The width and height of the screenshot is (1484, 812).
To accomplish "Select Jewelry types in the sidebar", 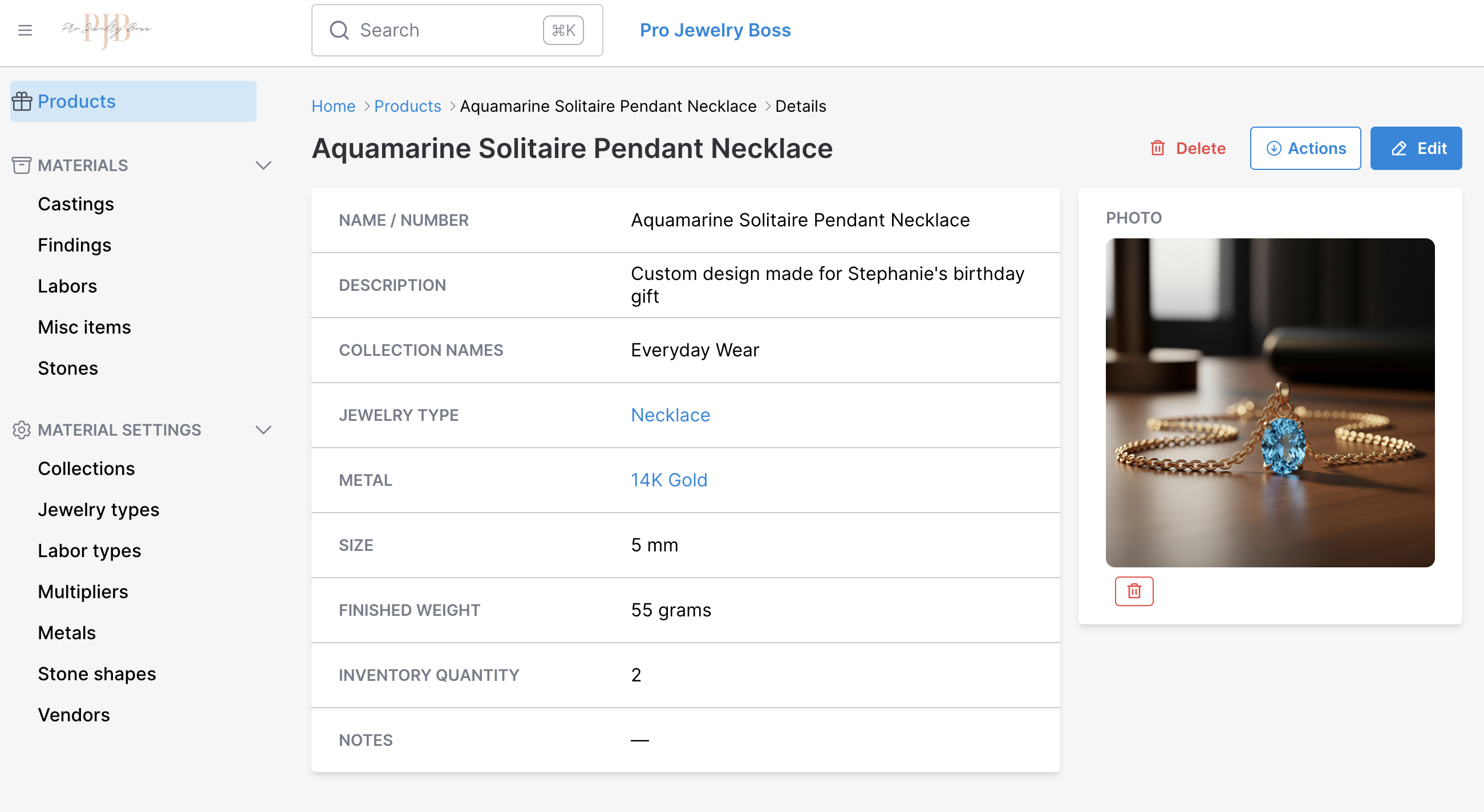I will [x=98, y=509].
